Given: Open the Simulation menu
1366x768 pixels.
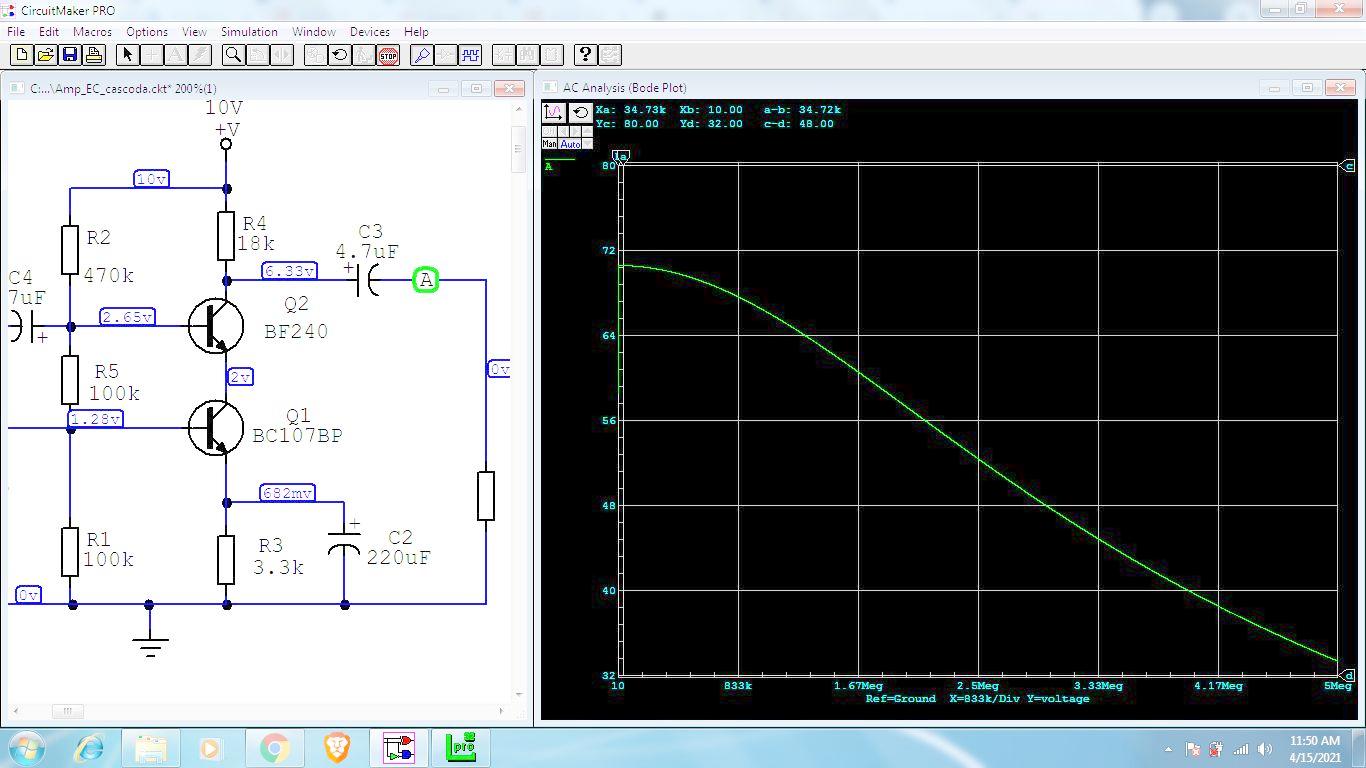Looking at the screenshot, I should tap(249, 32).
